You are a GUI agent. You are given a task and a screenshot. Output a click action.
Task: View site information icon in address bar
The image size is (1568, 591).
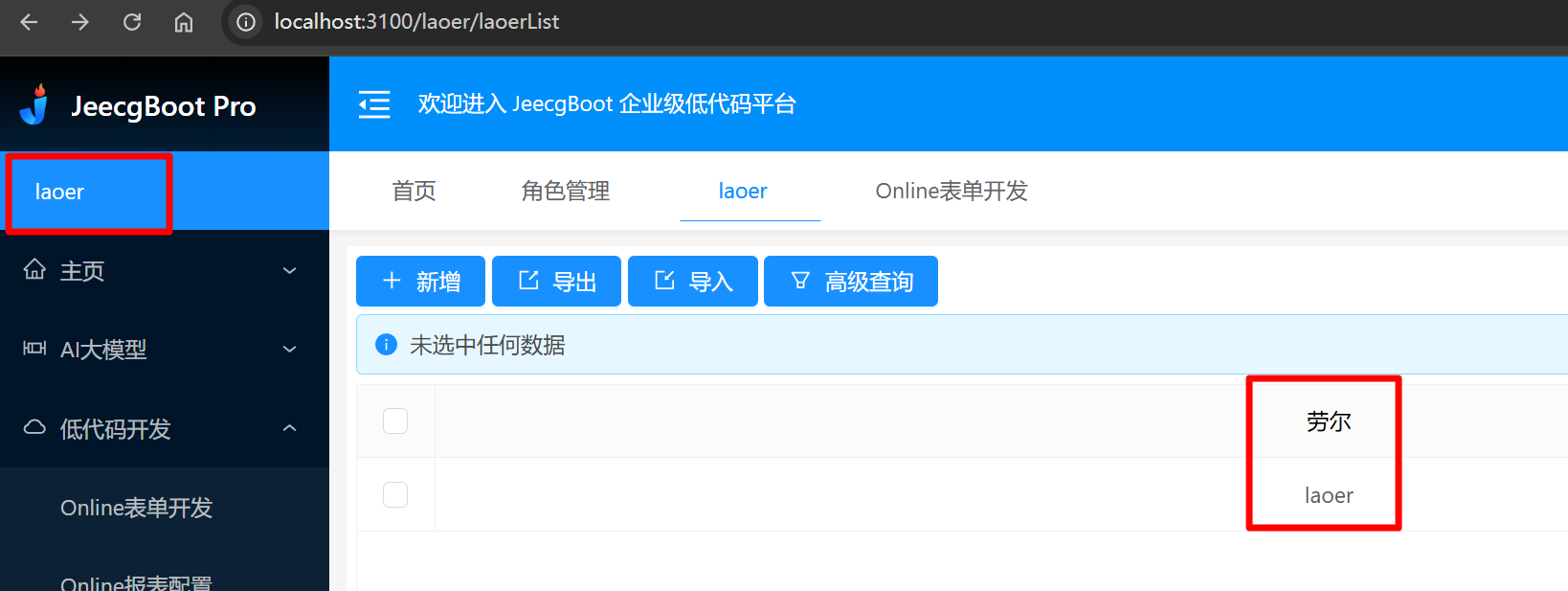coord(246,22)
